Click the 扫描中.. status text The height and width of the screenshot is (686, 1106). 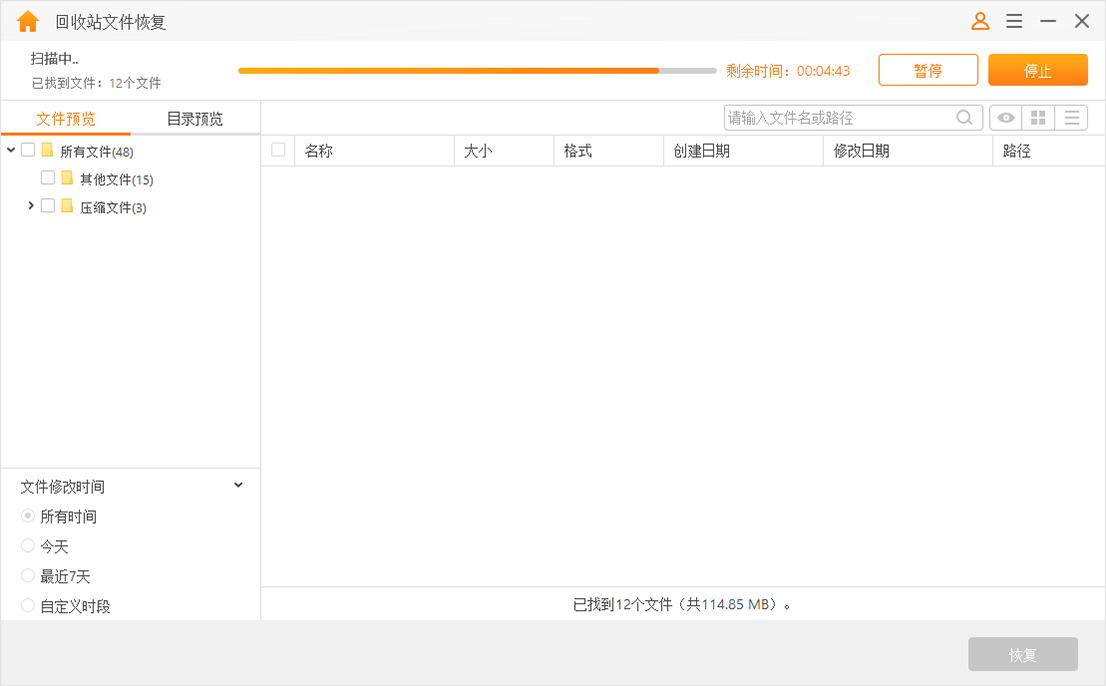[x=54, y=59]
